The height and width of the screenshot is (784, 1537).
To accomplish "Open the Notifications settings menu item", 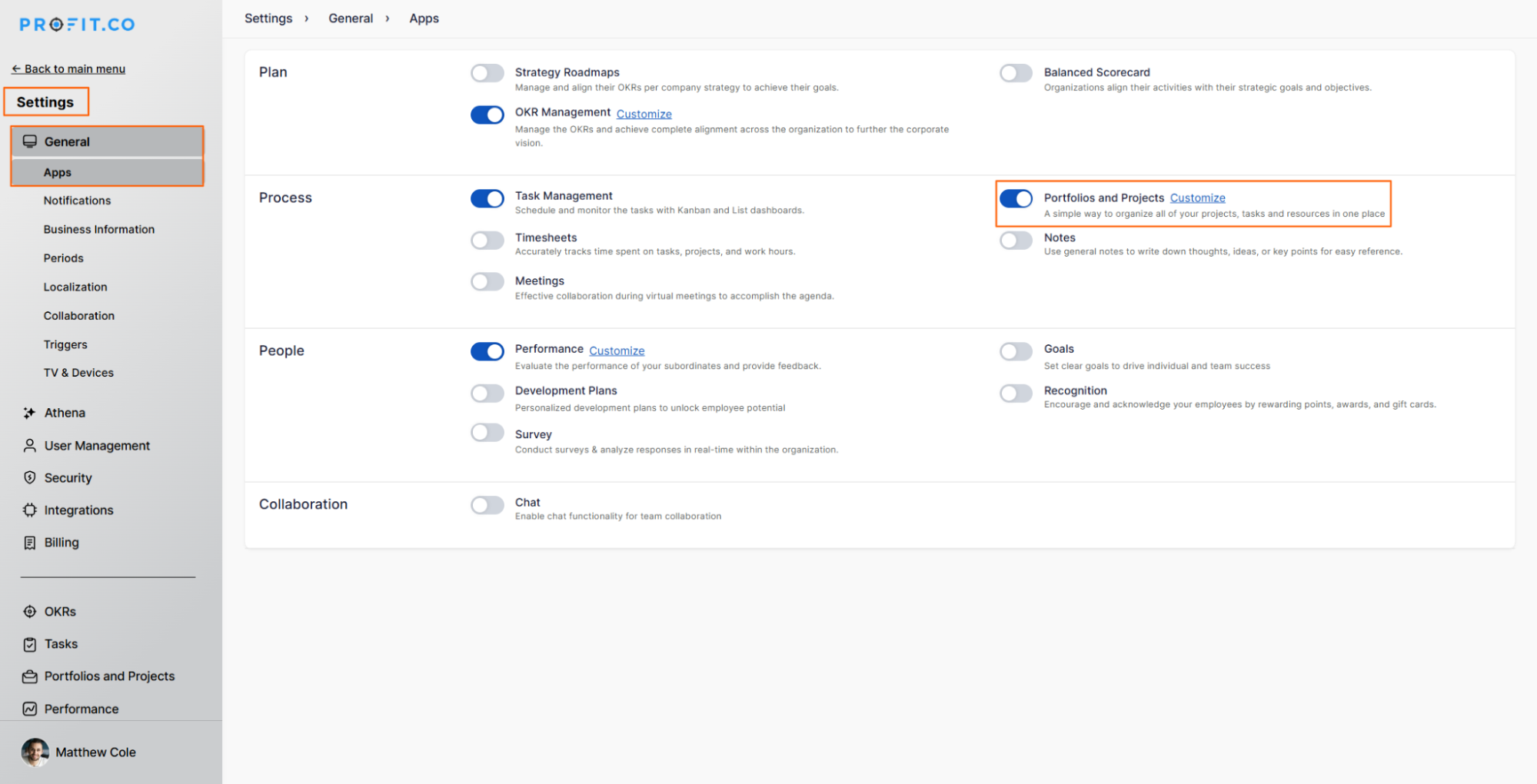I will pyautogui.click(x=77, y=201).
